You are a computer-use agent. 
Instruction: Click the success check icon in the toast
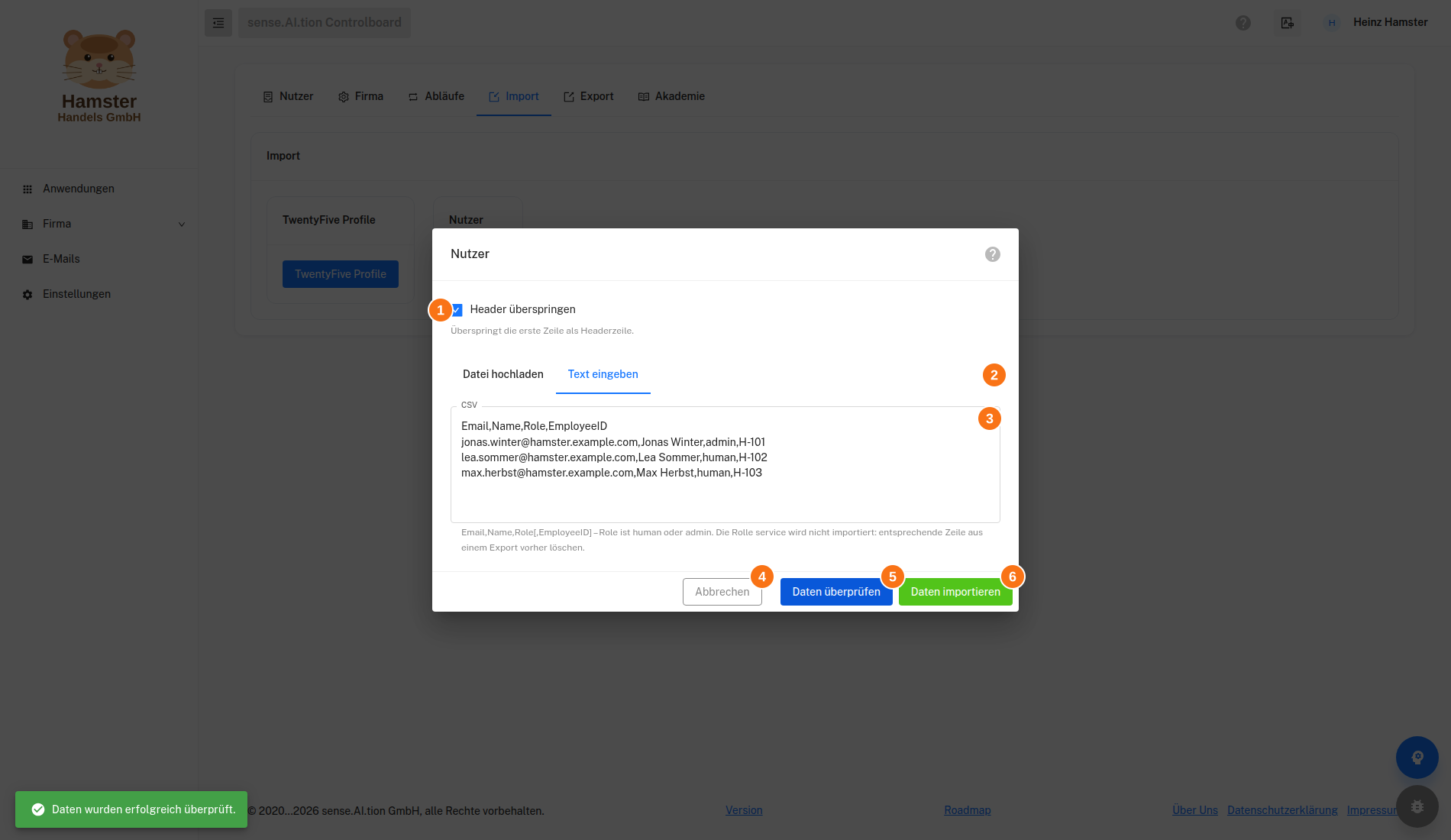coord(38,809)
